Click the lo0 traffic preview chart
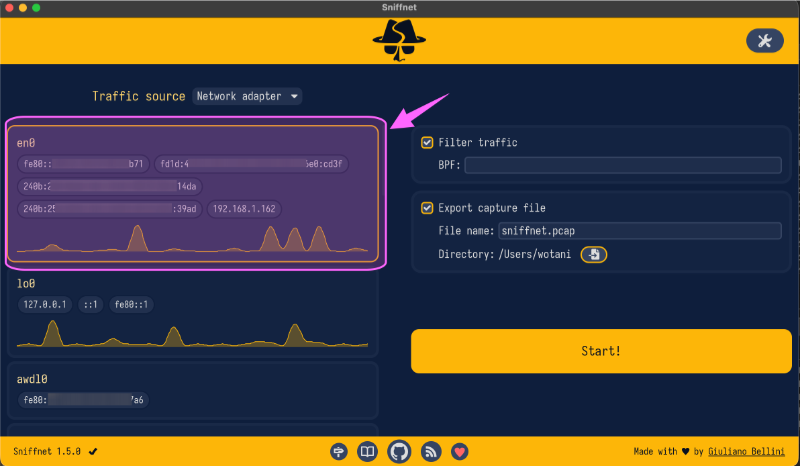 click(193, 334)
